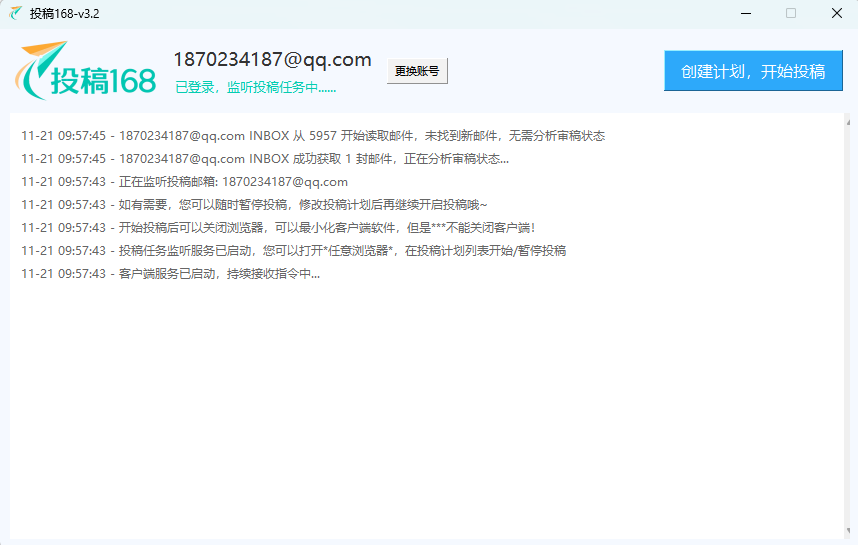Click the 投稿168 app icon in title bar
This screenshot has width=858, height=545.
point(16,13)
